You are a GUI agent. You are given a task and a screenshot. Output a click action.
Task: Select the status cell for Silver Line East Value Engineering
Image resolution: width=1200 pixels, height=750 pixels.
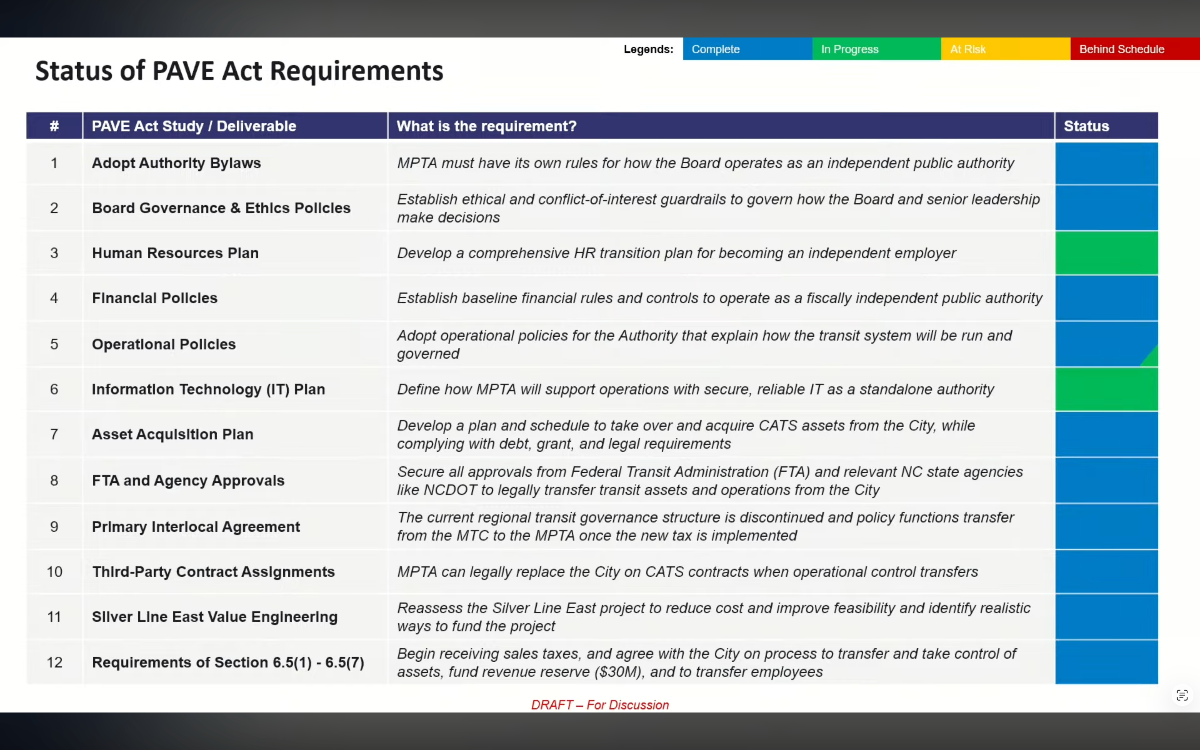tap(1106, 617)
